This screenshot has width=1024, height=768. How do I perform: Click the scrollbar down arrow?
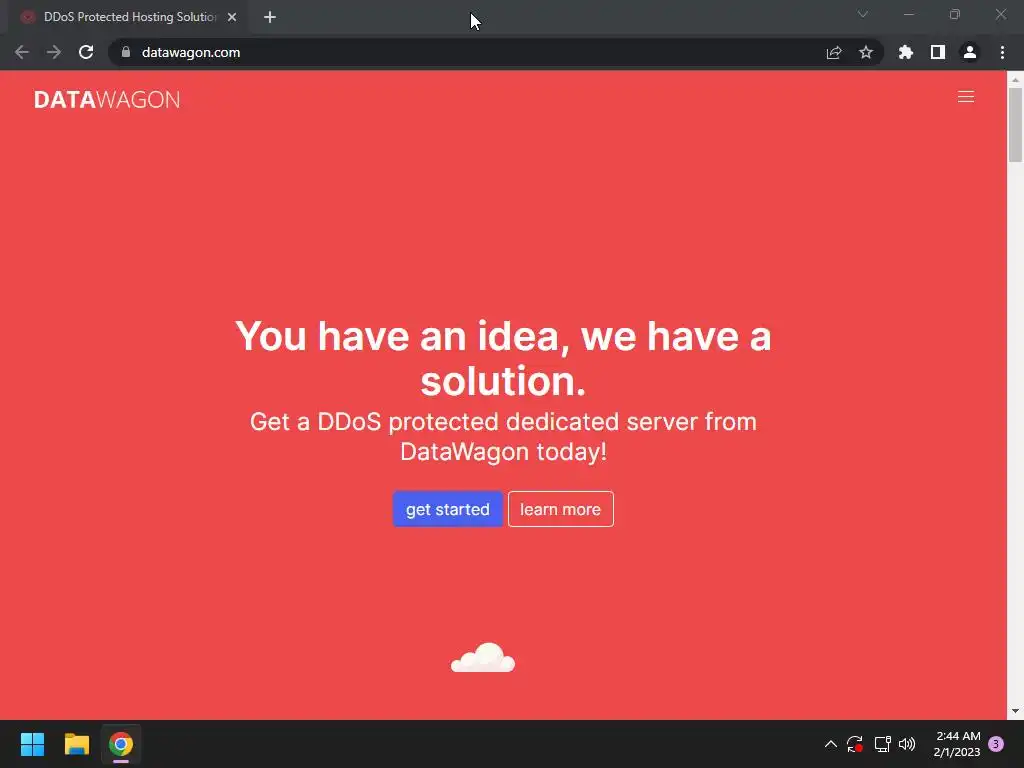1015,711
